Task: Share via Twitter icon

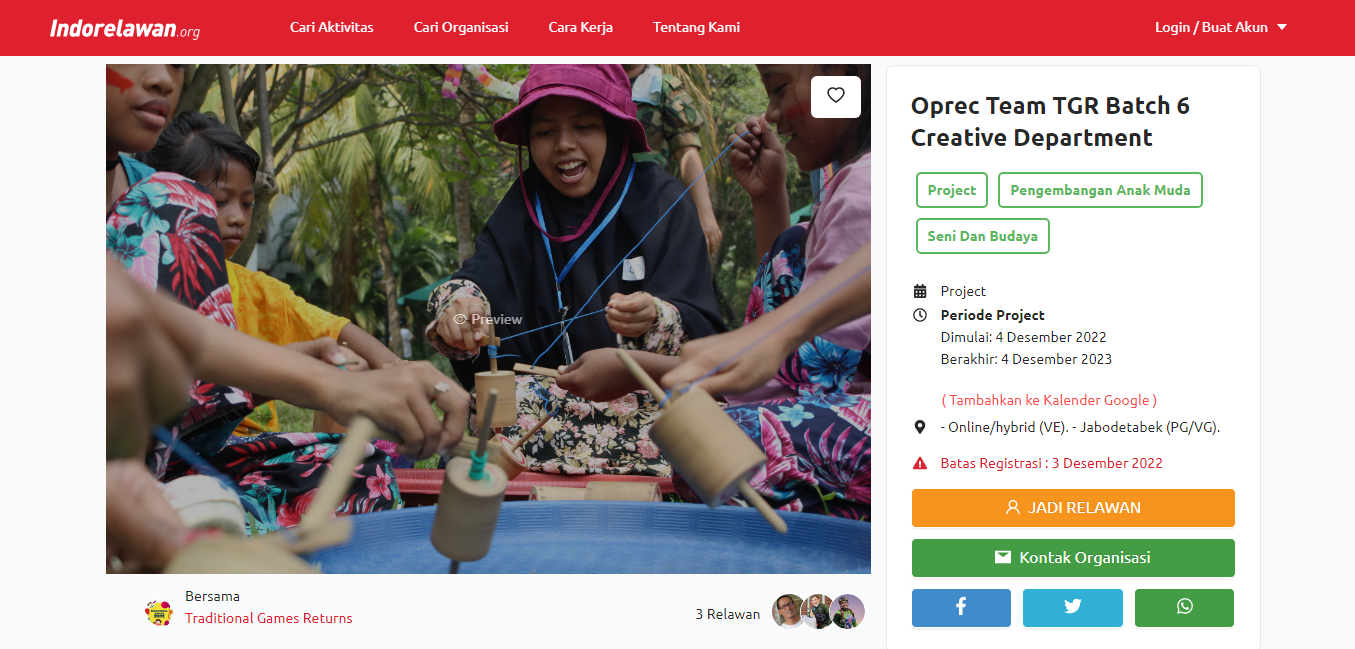Action: pyautogui.click(x=1072, y=607)
